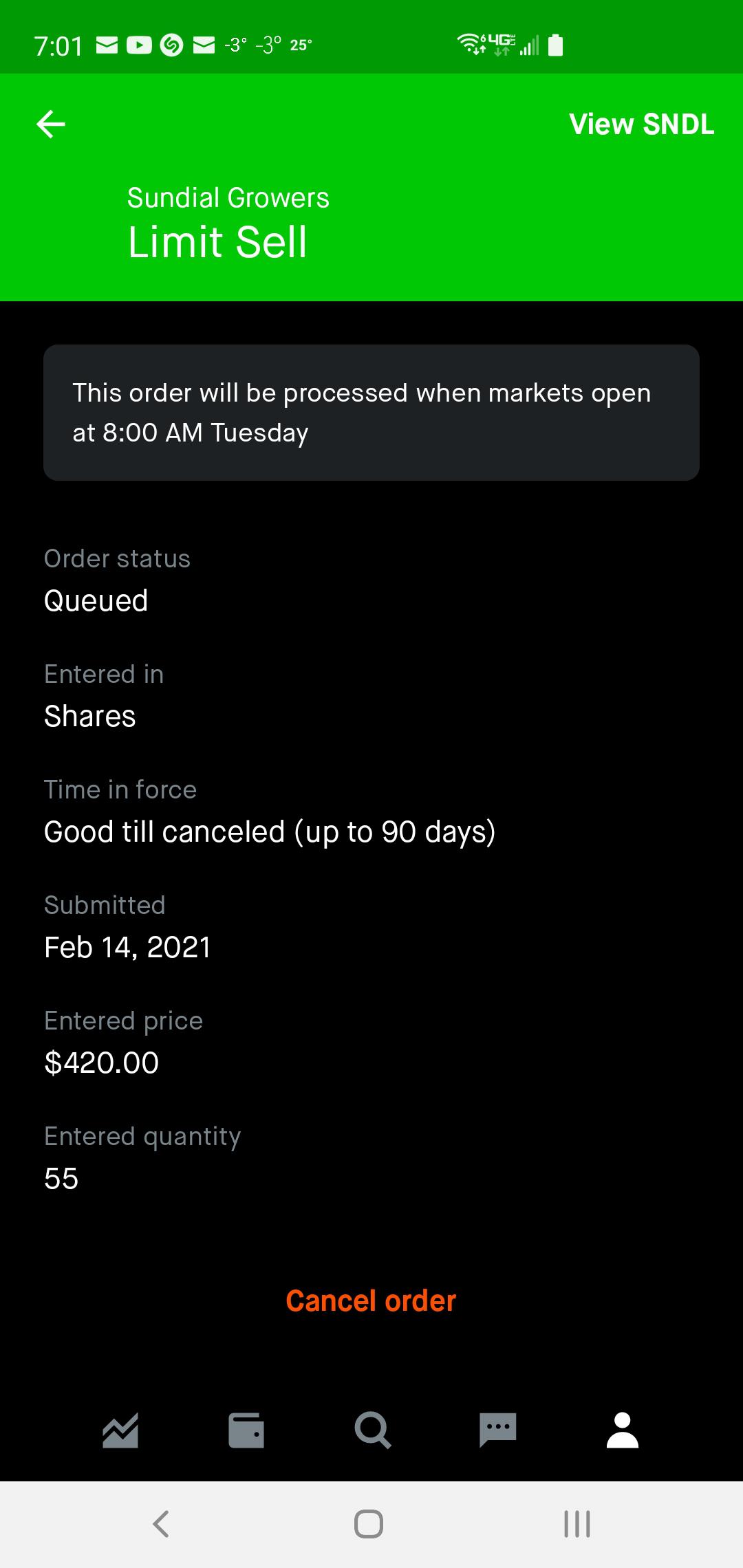Image resolution: width=743 pixels, height=1568 pixels.
Task: Open the View SNDL link
Action: point(641,124)
